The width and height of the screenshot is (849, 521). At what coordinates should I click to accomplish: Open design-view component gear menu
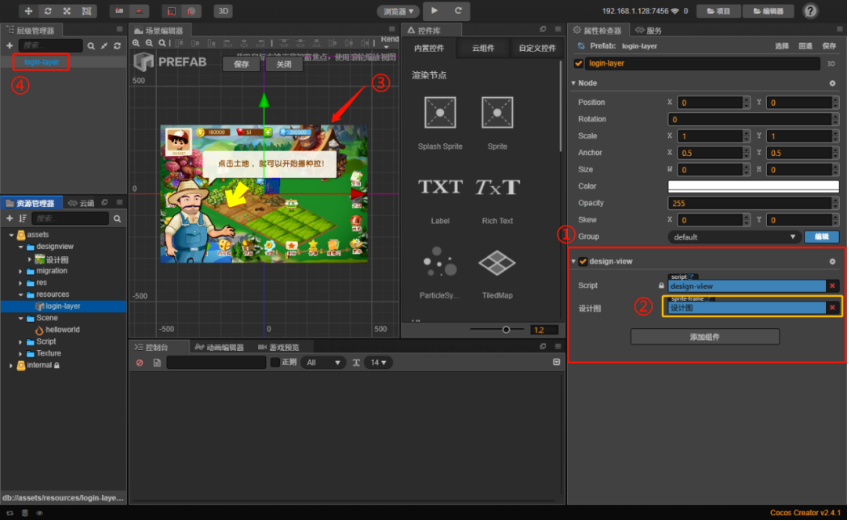coord(832,261)
